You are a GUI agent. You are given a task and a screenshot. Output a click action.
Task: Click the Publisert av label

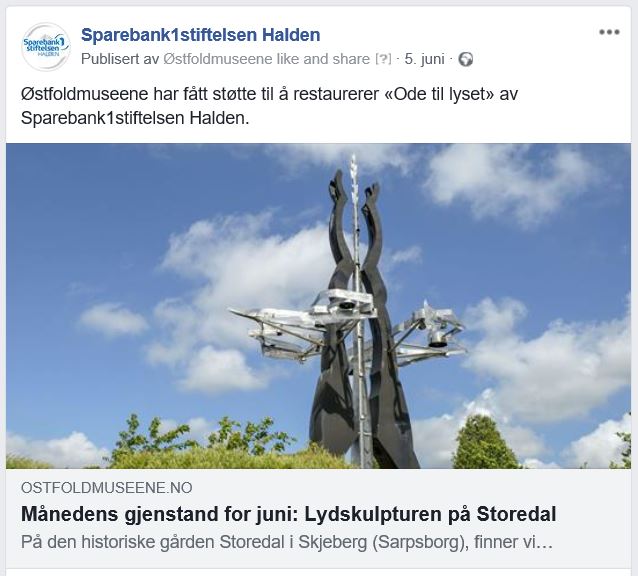pos(120,59)
